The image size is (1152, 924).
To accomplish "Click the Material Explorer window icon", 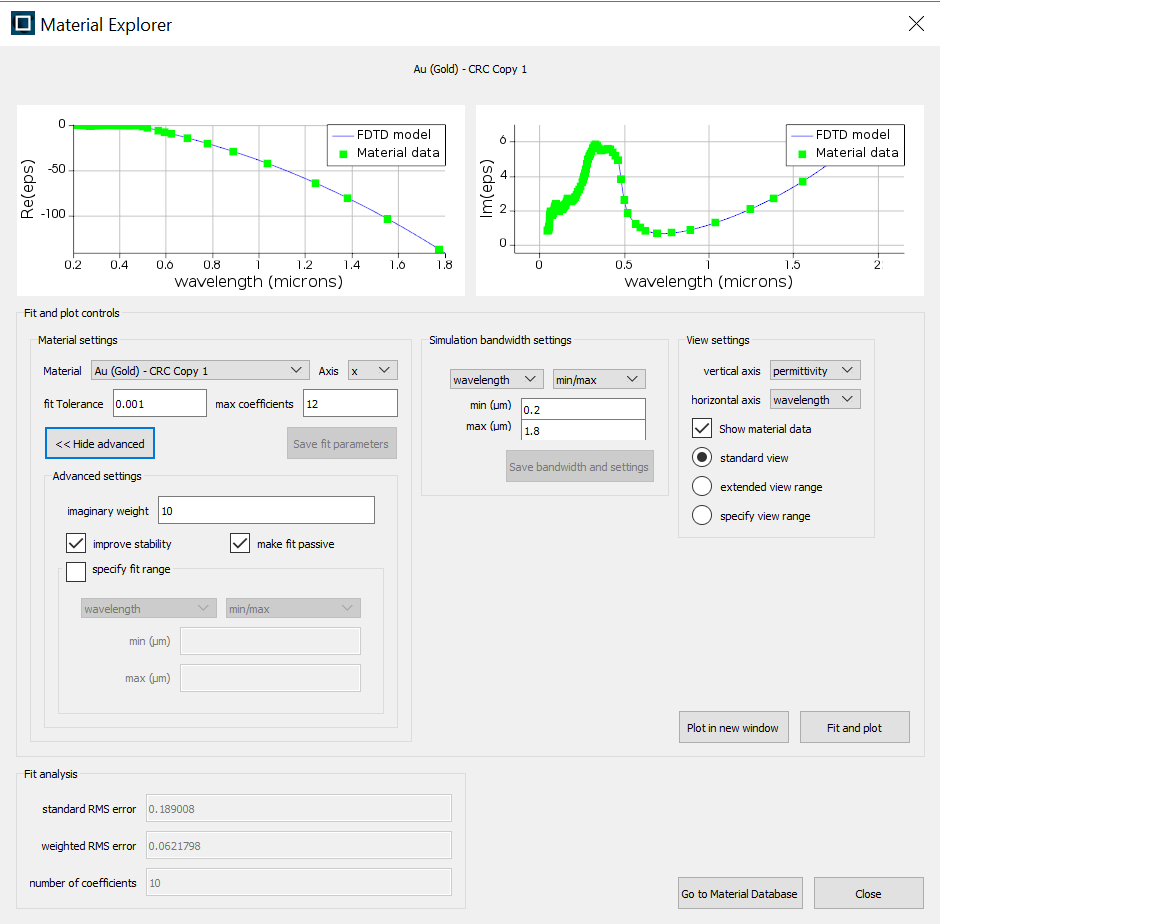I will tap(22, 24).
